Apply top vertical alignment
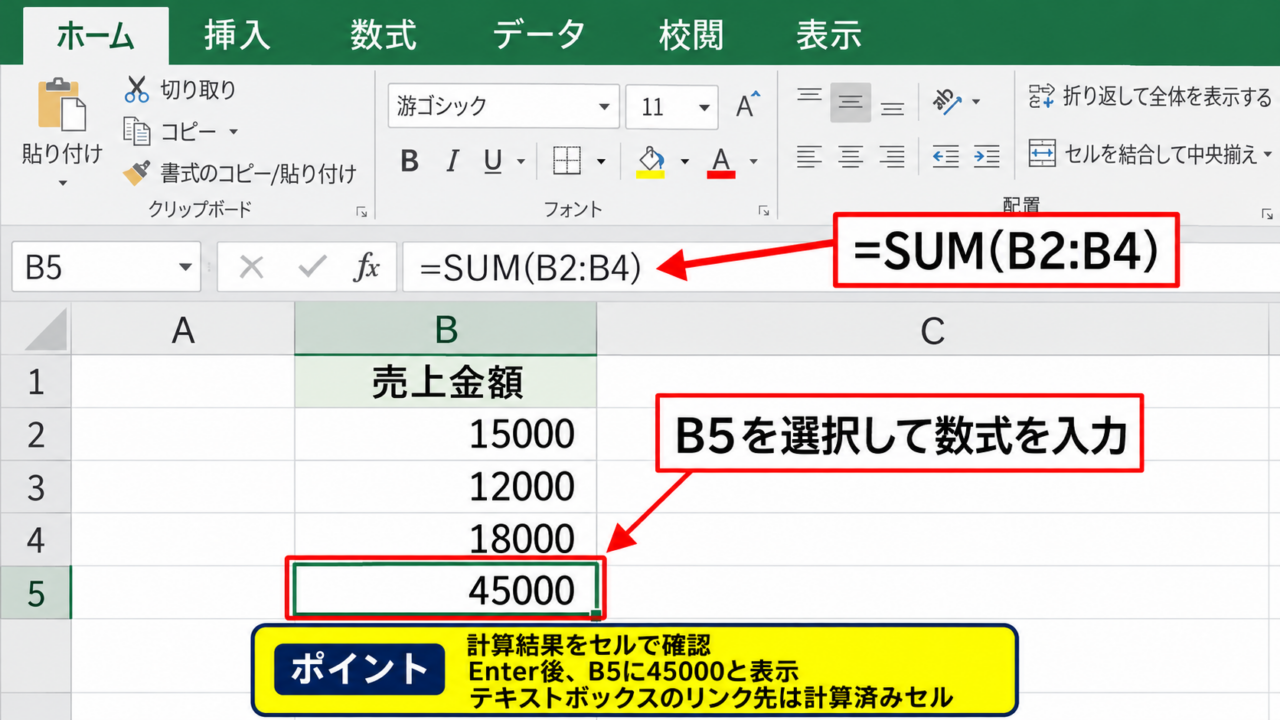Viewport: 1280px width, 720px height. click(809, 97)
